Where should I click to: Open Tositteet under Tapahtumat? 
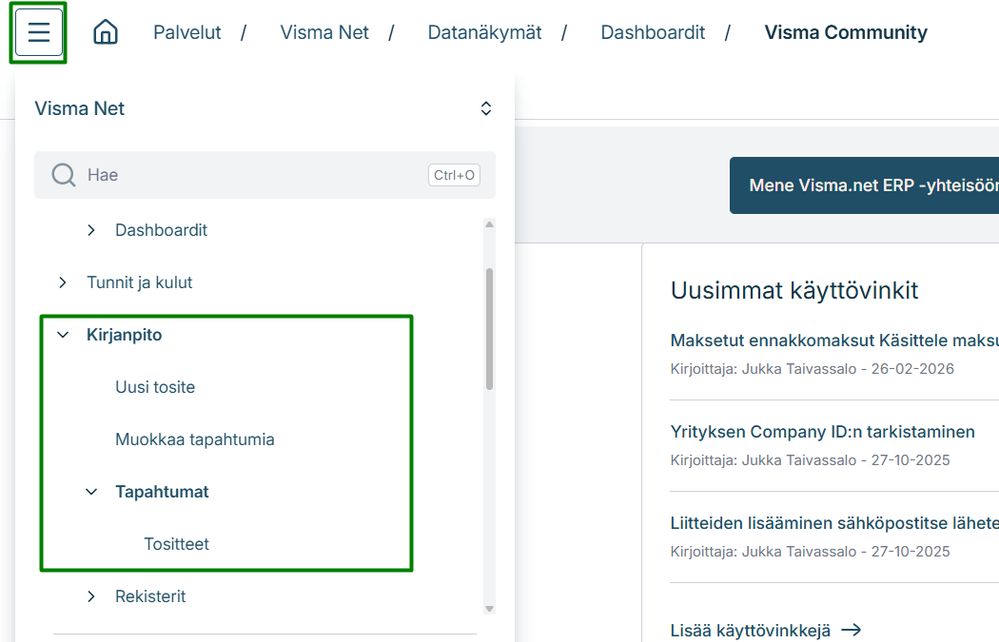pyautogui.click(x=176, y=544)
